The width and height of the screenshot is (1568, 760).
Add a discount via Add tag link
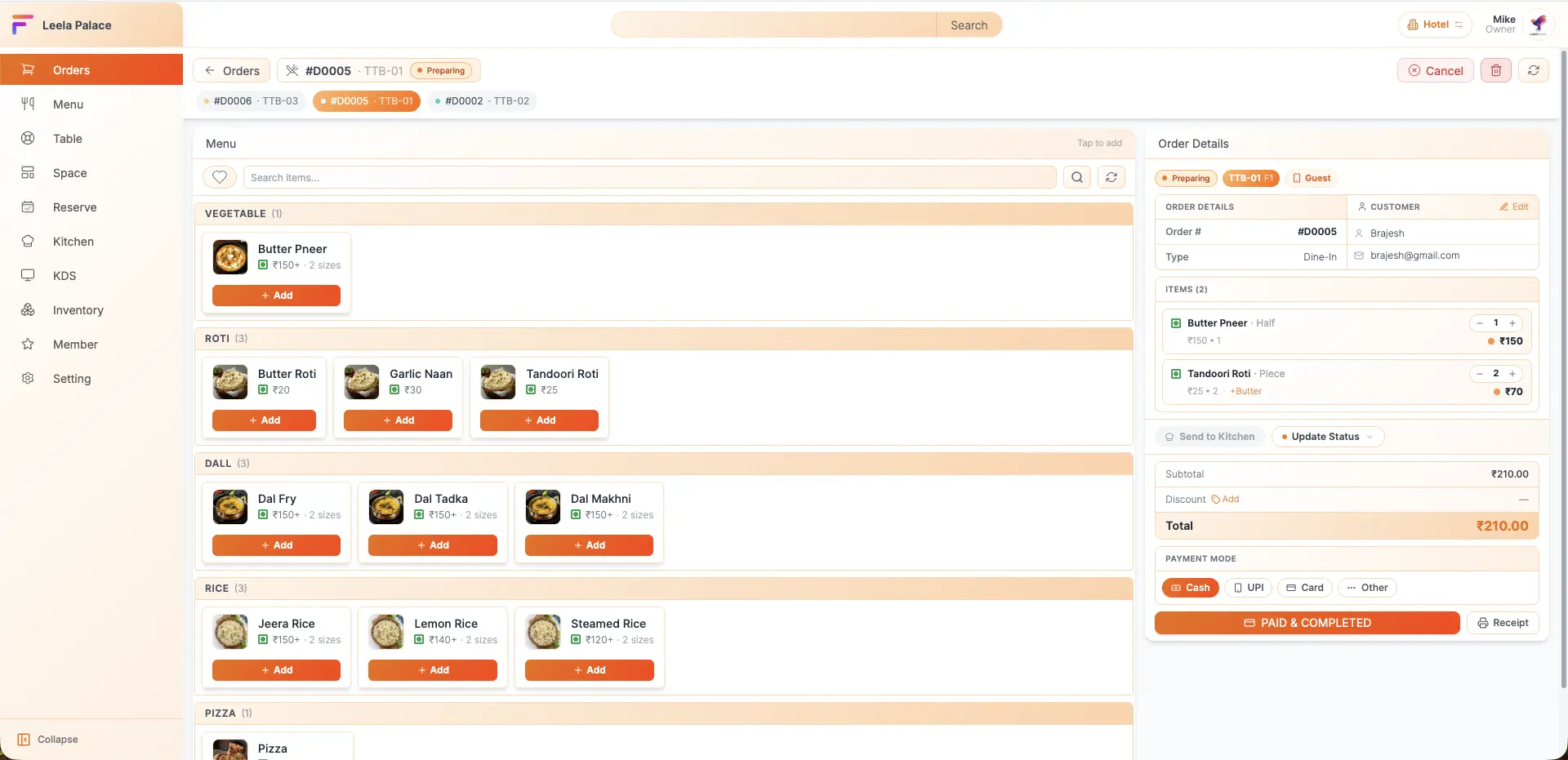click(1225, 499)
